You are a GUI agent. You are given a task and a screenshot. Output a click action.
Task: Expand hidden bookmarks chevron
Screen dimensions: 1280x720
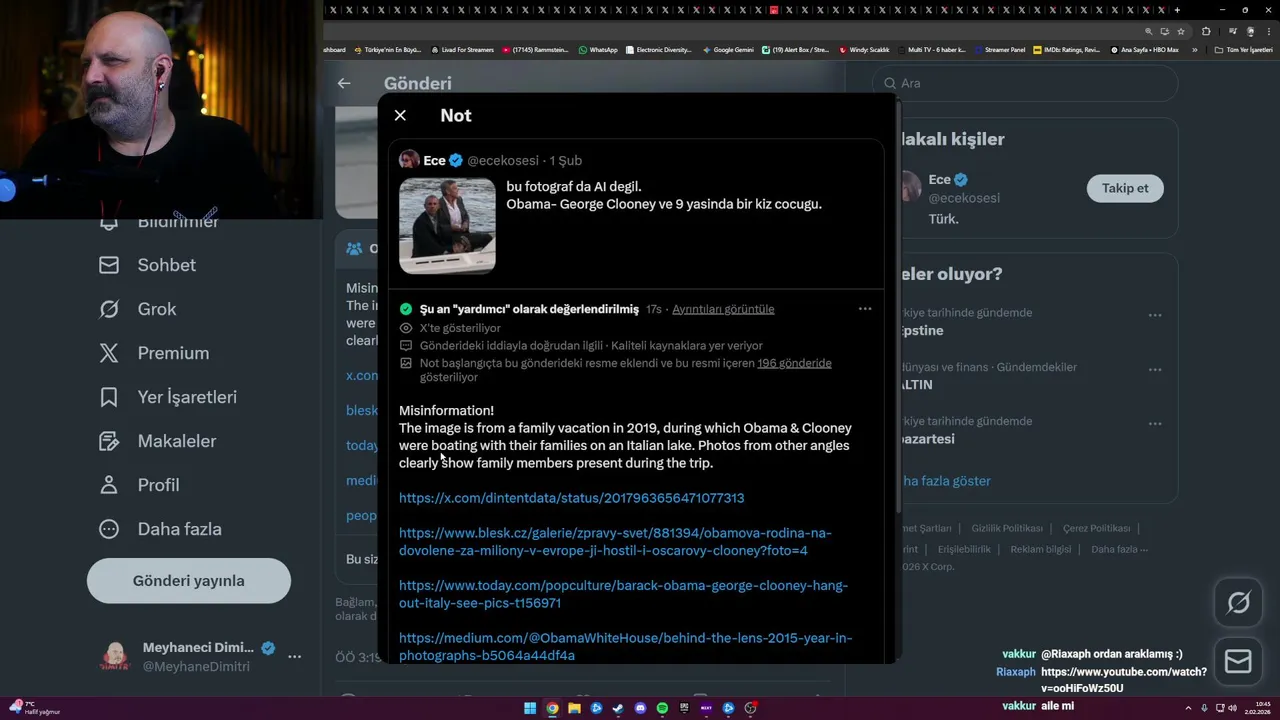pyautogui.click(x=1194, y=49)
